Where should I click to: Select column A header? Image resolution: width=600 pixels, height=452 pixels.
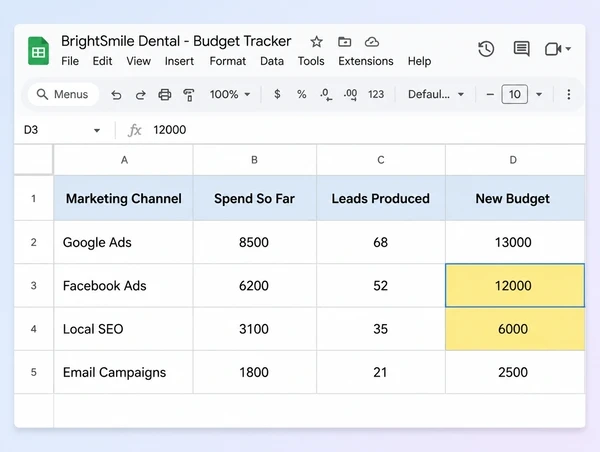(x=124, y=160)
